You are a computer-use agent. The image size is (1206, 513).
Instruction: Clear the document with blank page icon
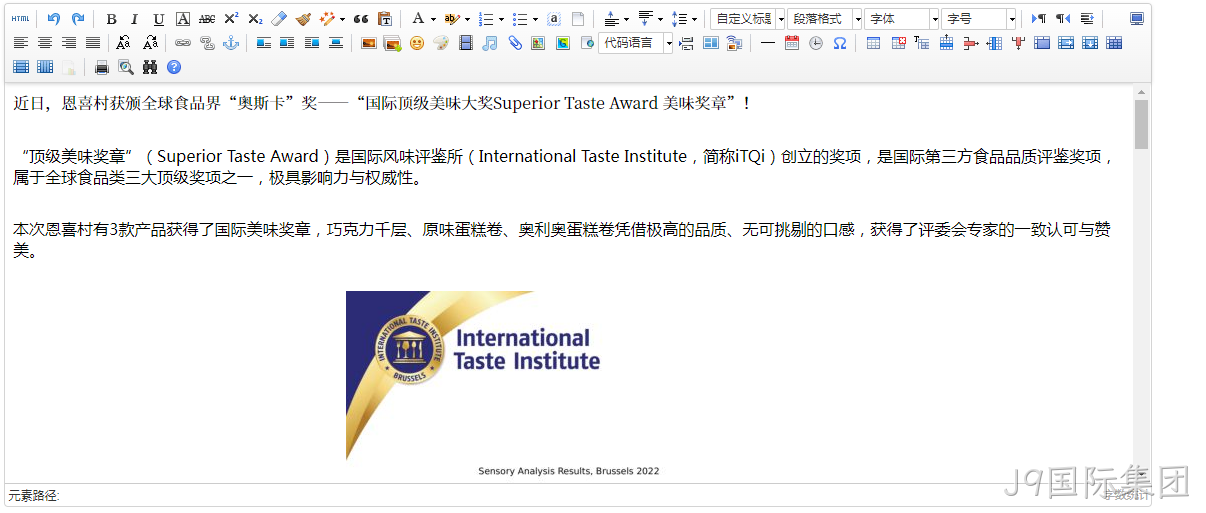pos(578,19)
